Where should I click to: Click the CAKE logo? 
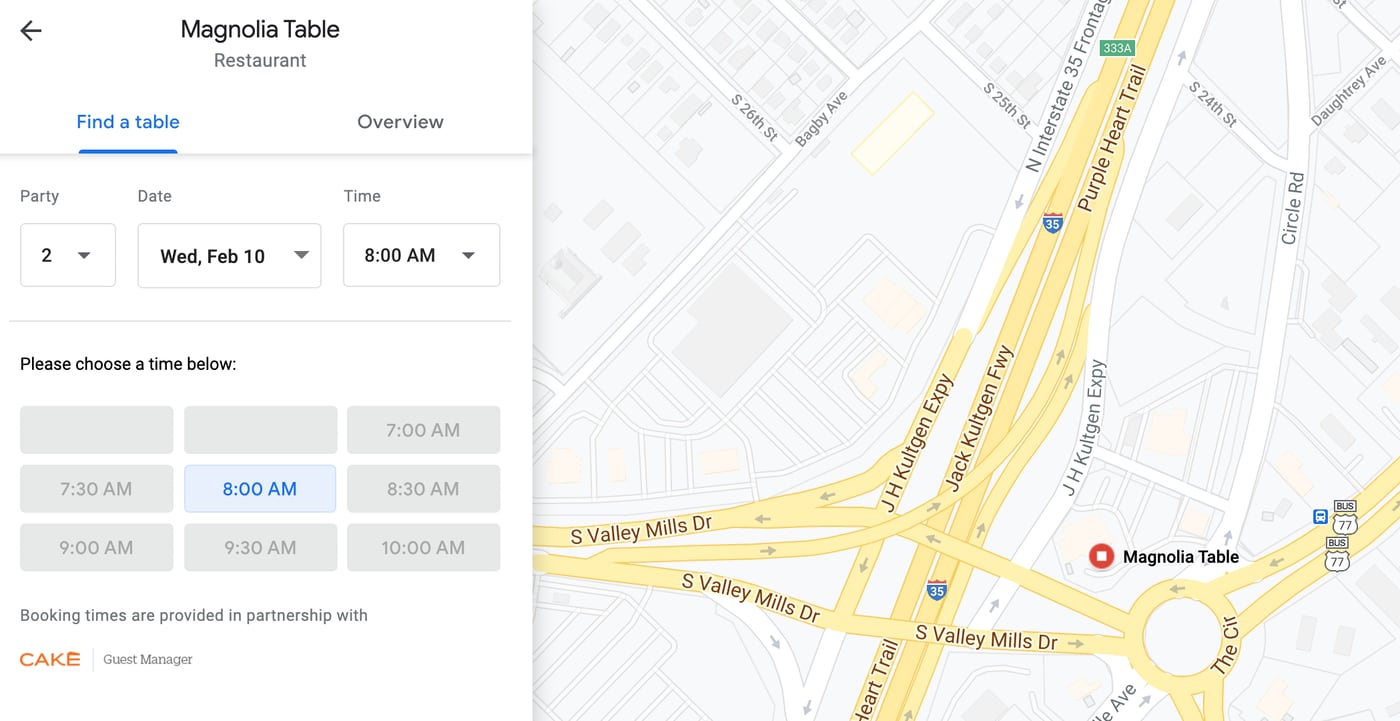pyautogui.click(x=50, y=659)
